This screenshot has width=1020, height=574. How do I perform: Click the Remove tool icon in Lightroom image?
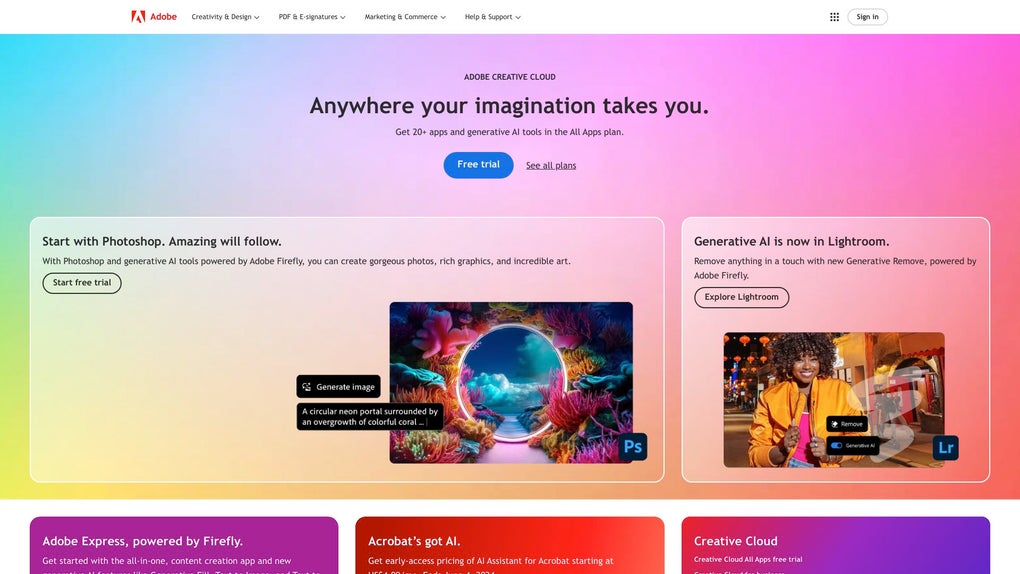pyautogui.click(x=835, y=424)
